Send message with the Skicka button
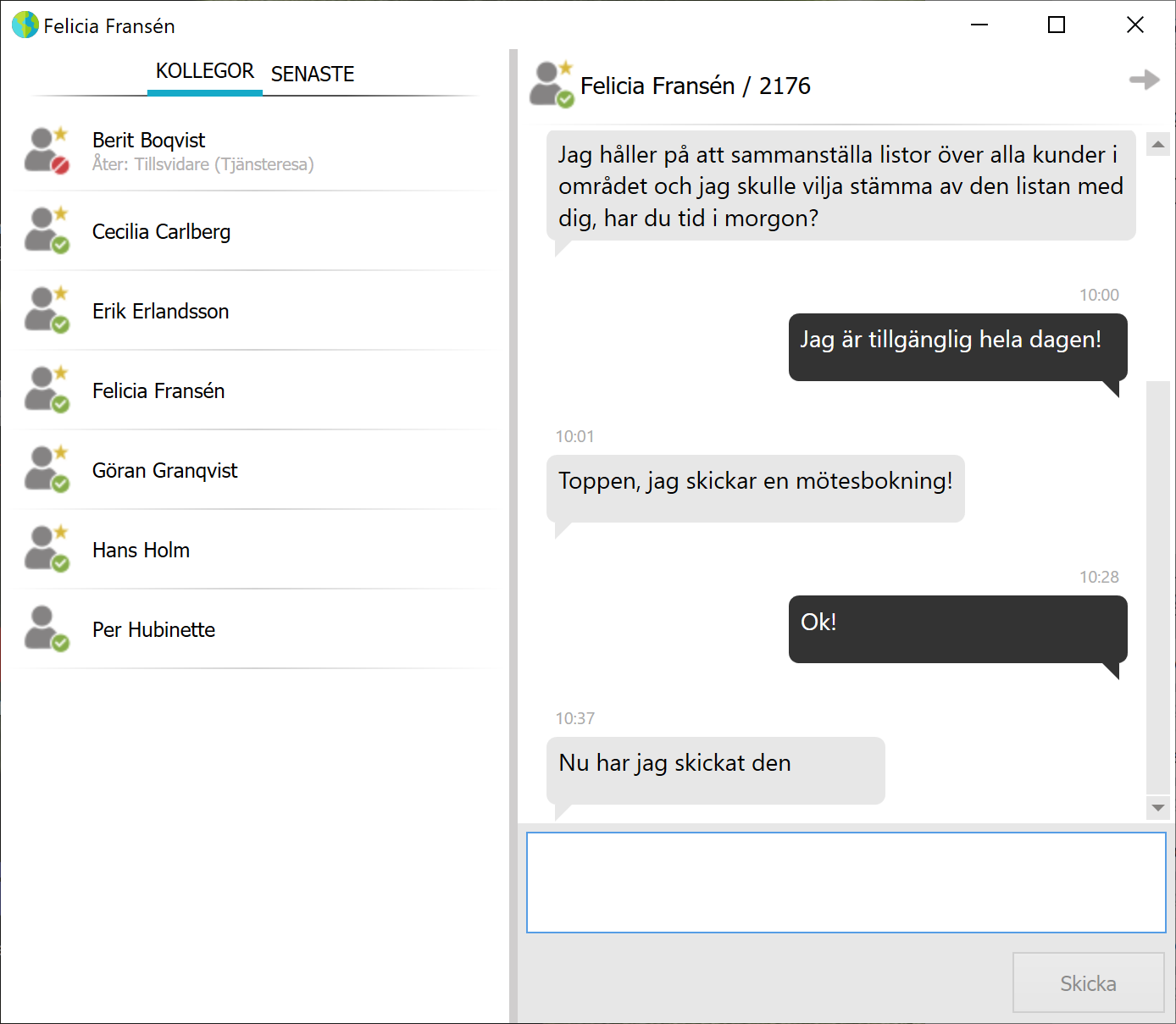Viewport: 1176px width, 1024px height. 1089,982
